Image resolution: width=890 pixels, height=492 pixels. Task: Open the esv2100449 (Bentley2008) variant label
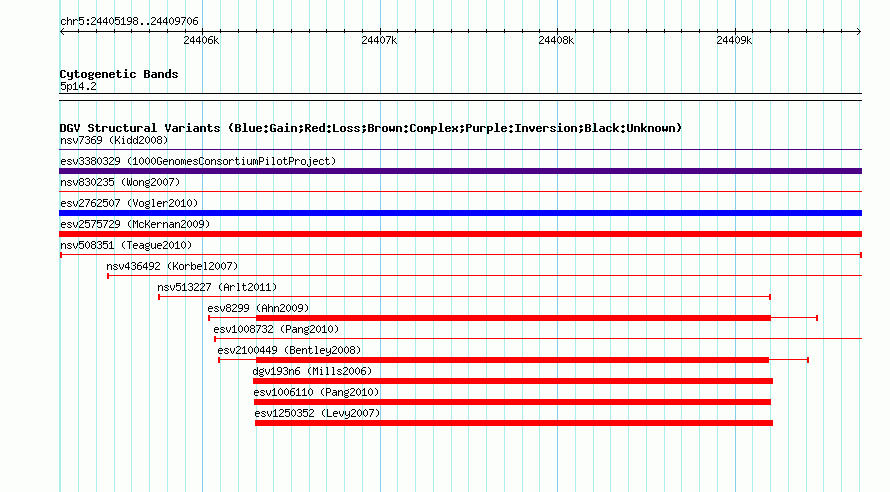coord(289,351)
